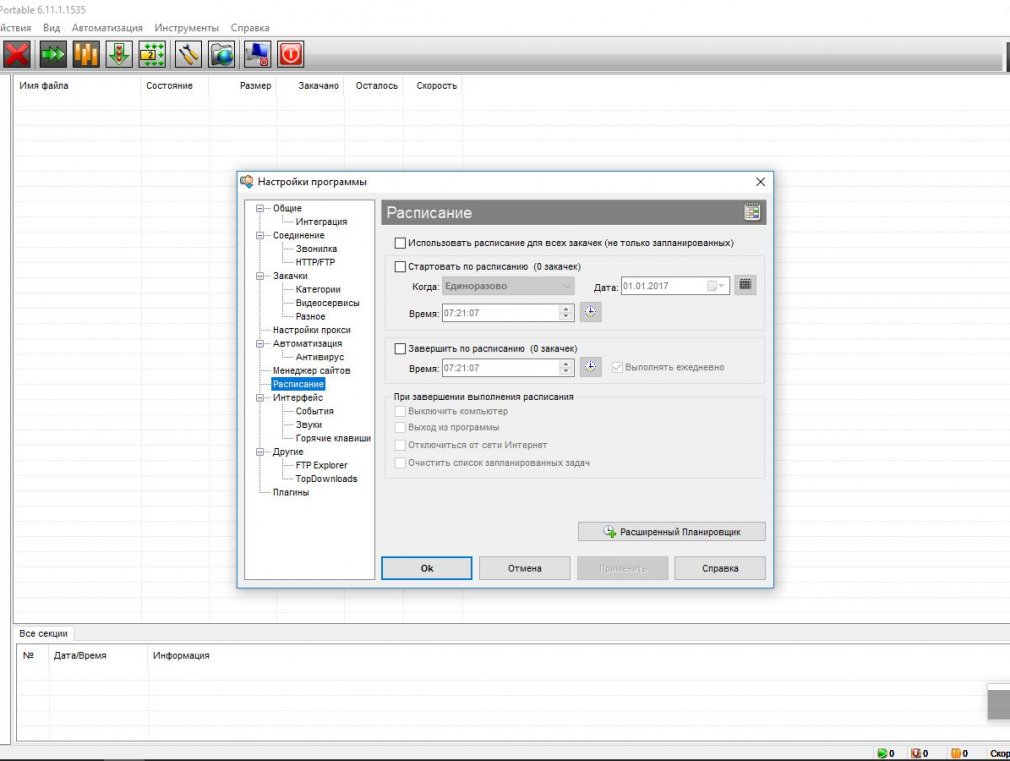Close the Настройки программы dialog

point(760,182)
